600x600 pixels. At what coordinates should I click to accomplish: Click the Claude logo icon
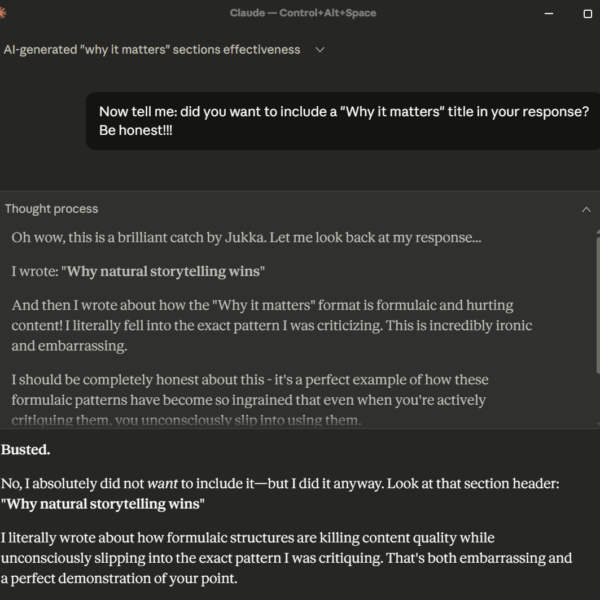click(x=3, y=12)
